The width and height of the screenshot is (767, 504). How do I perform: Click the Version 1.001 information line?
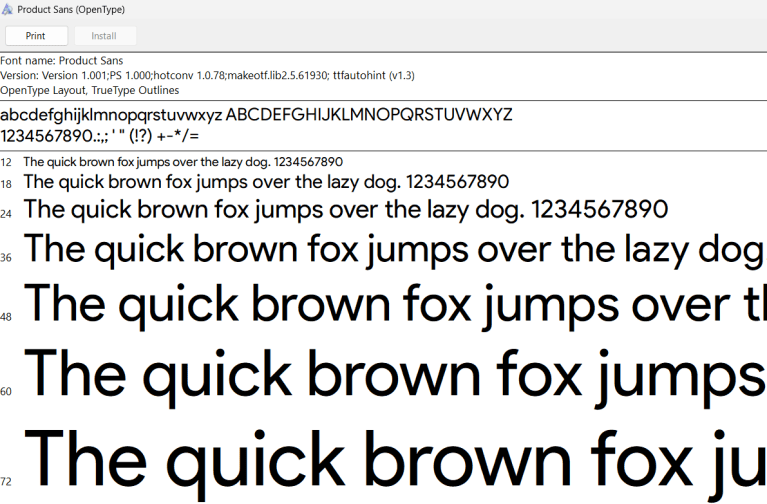click(207, 75)
